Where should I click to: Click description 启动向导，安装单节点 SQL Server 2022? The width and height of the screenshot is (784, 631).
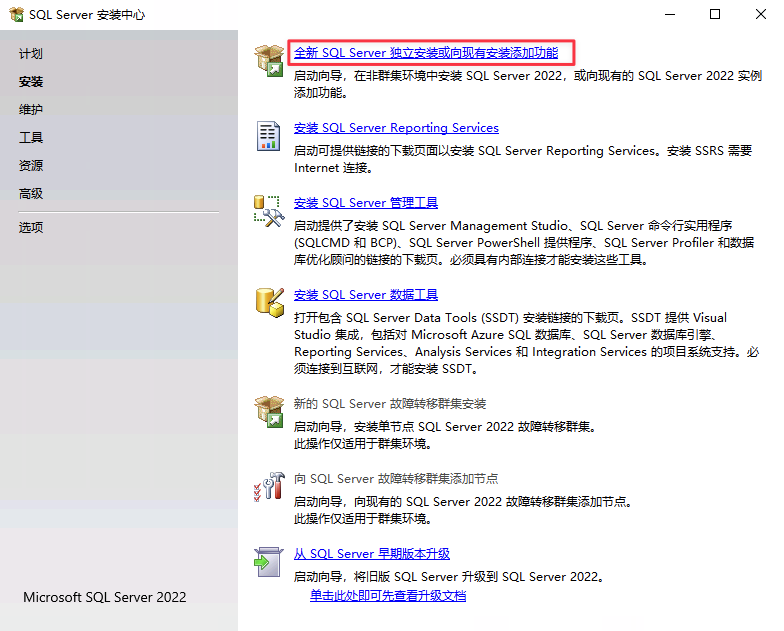(444, 426)
